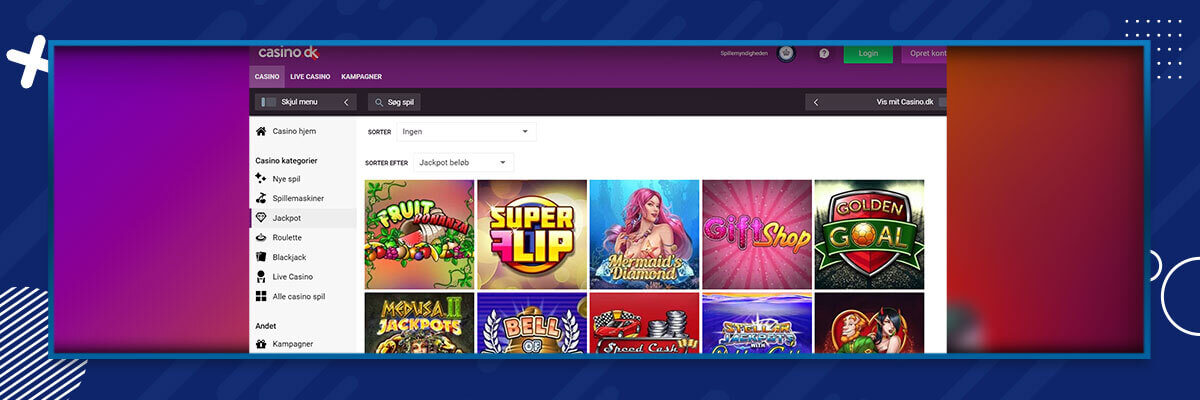This screenshot has height=400, width=1200.
Task: Click the Vis mit Casino.dk left chevron
Action: pyautogui.click(x=816, y=102)
